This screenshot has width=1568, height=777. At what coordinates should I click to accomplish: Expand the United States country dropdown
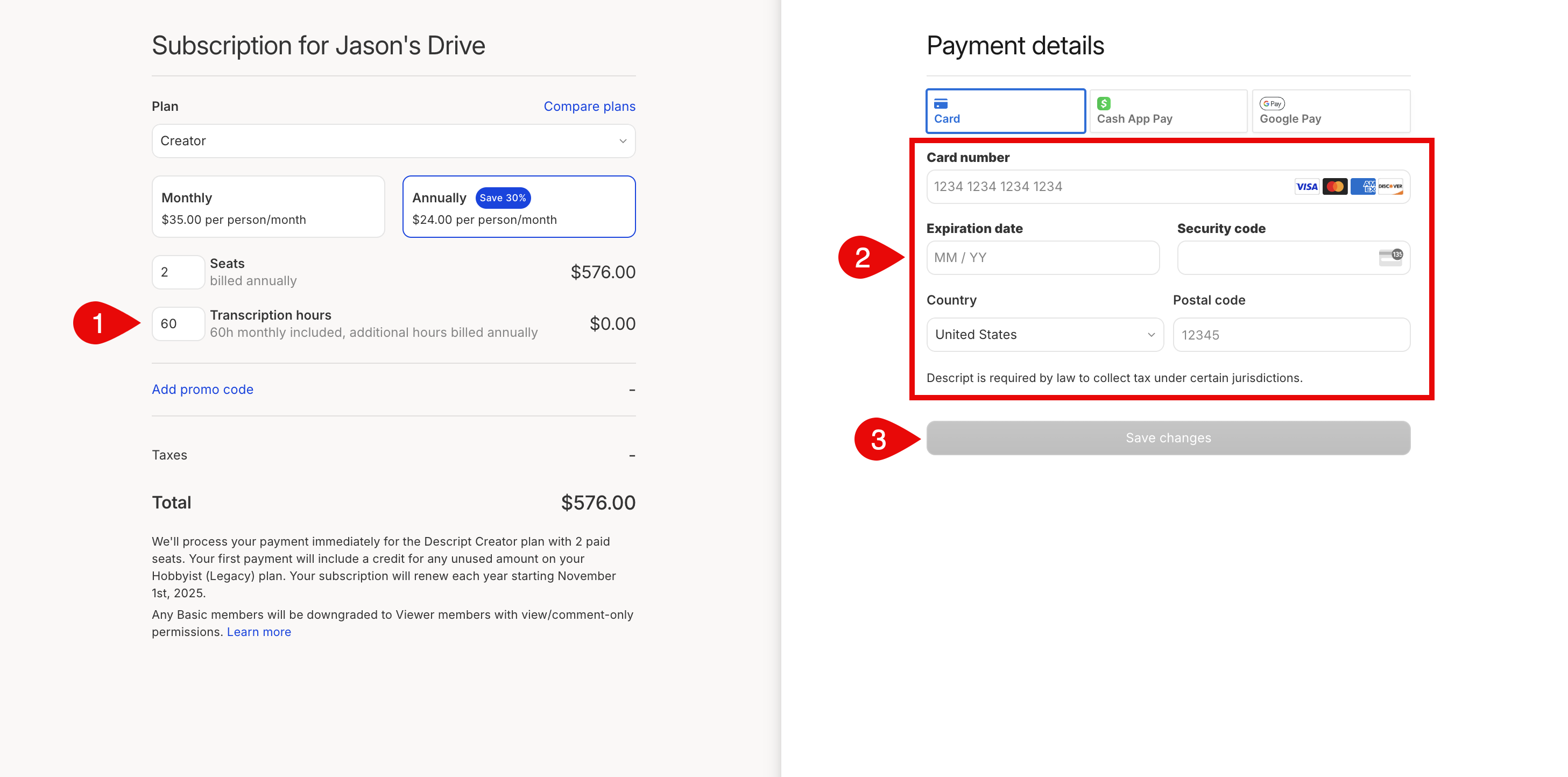pos(1045,335)
